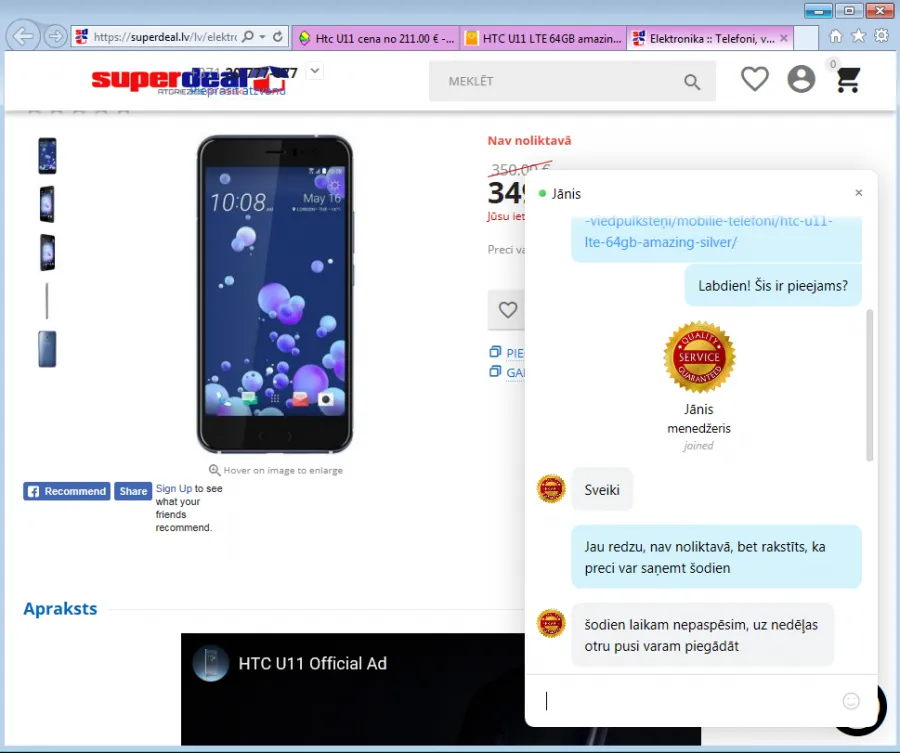Click the 'Jānis' name in chat header
Viewport: 900px width, 753px height.
[x=567, y=194]
